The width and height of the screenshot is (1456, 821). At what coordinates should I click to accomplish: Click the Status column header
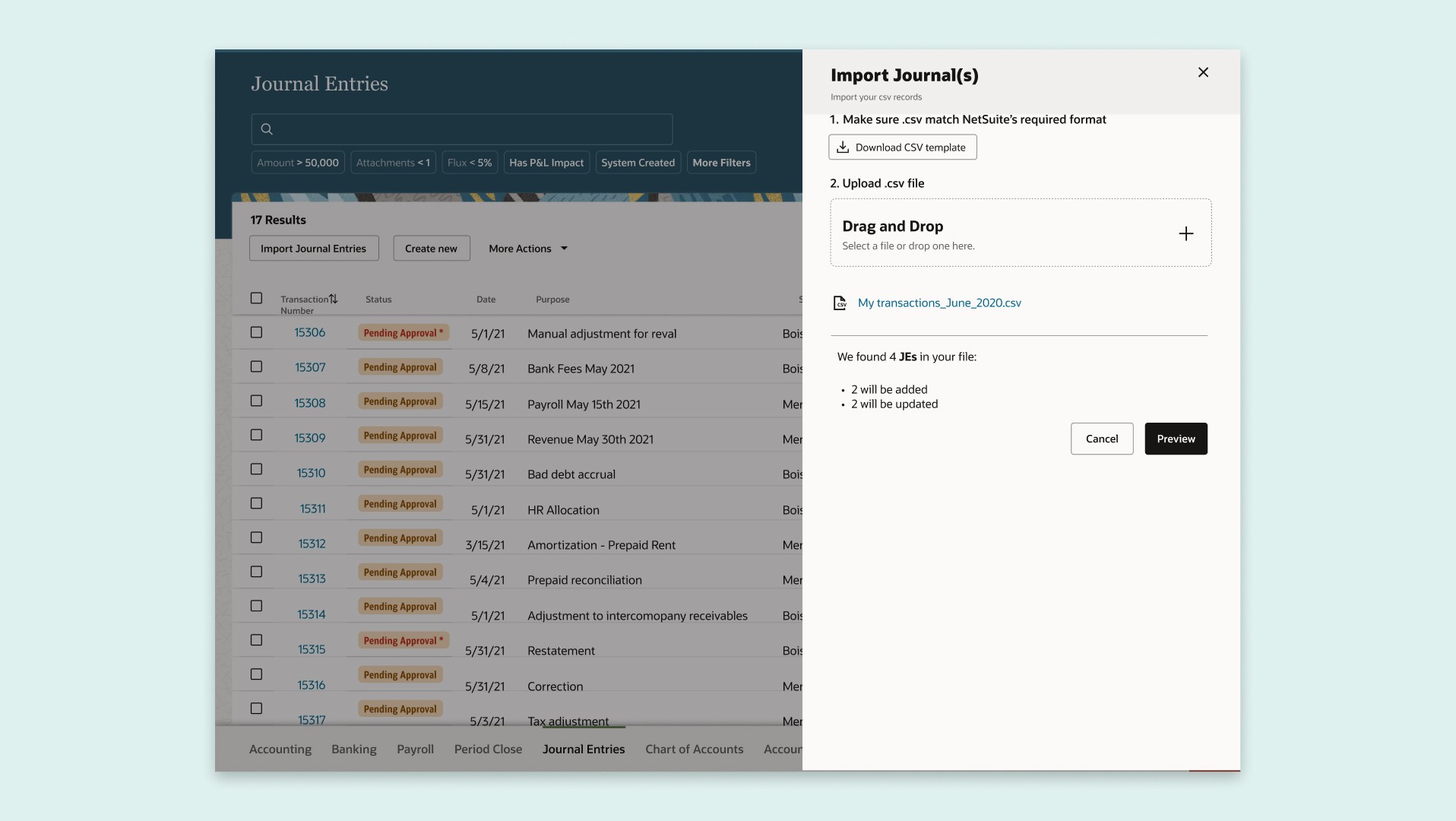(378, 300)
